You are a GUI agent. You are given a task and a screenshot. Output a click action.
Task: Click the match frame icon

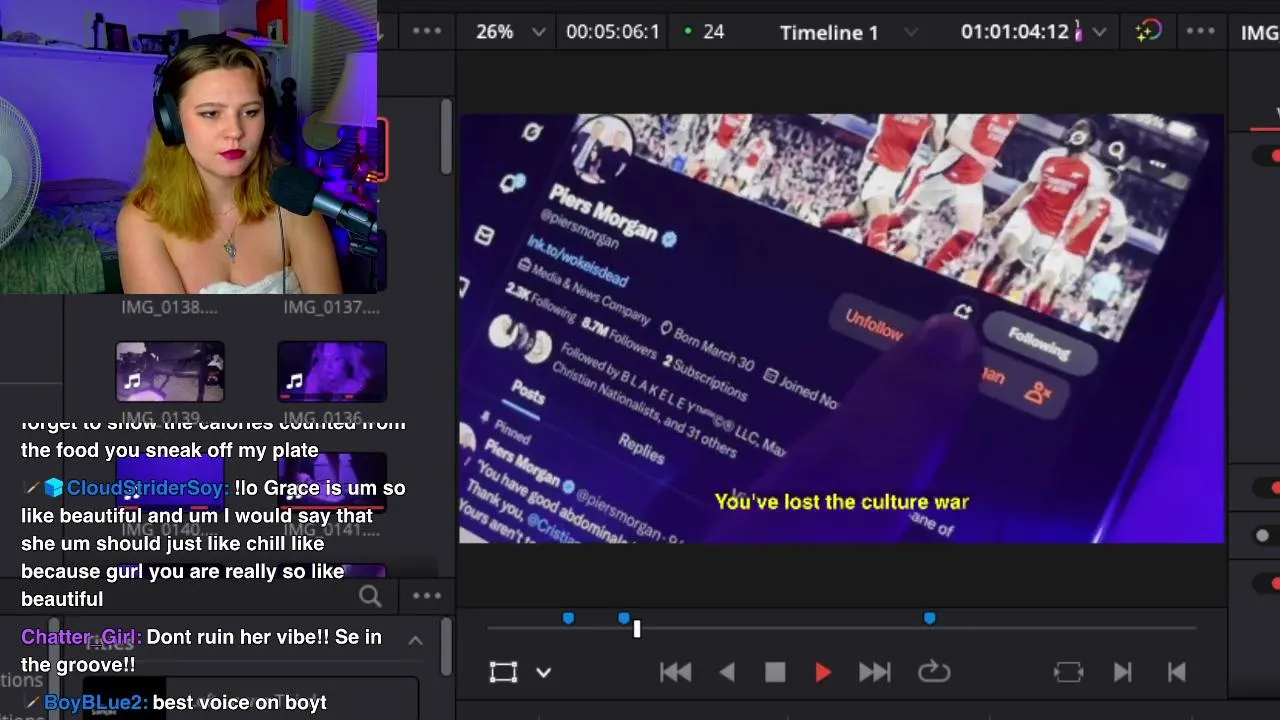coord(1068,672)
